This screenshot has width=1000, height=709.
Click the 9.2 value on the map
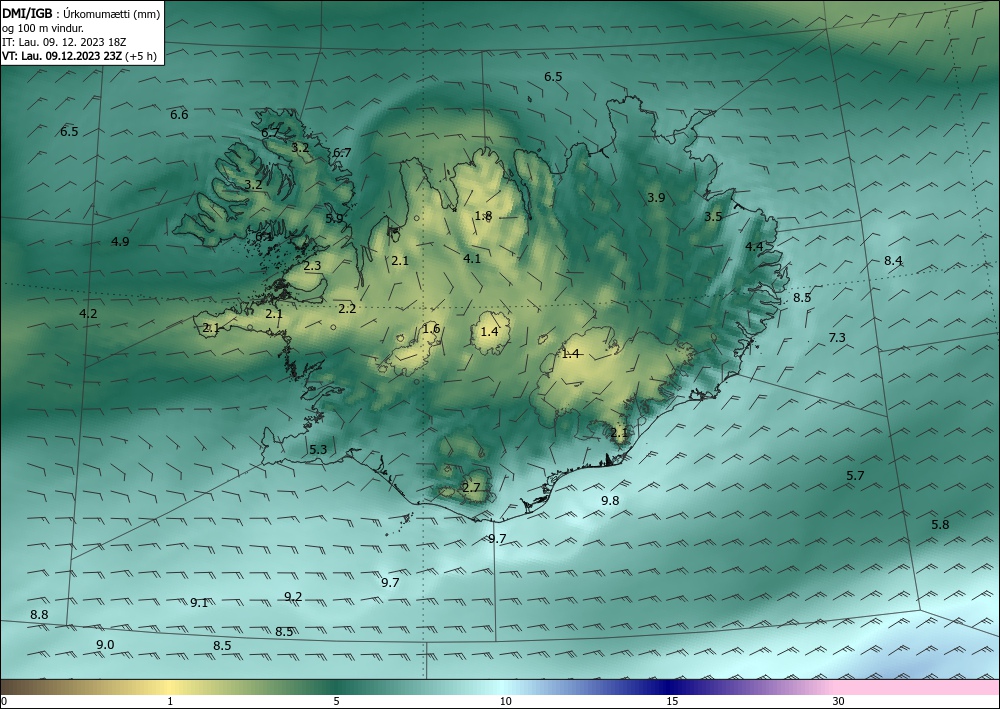pyautogui.click(x=293, y=597)
